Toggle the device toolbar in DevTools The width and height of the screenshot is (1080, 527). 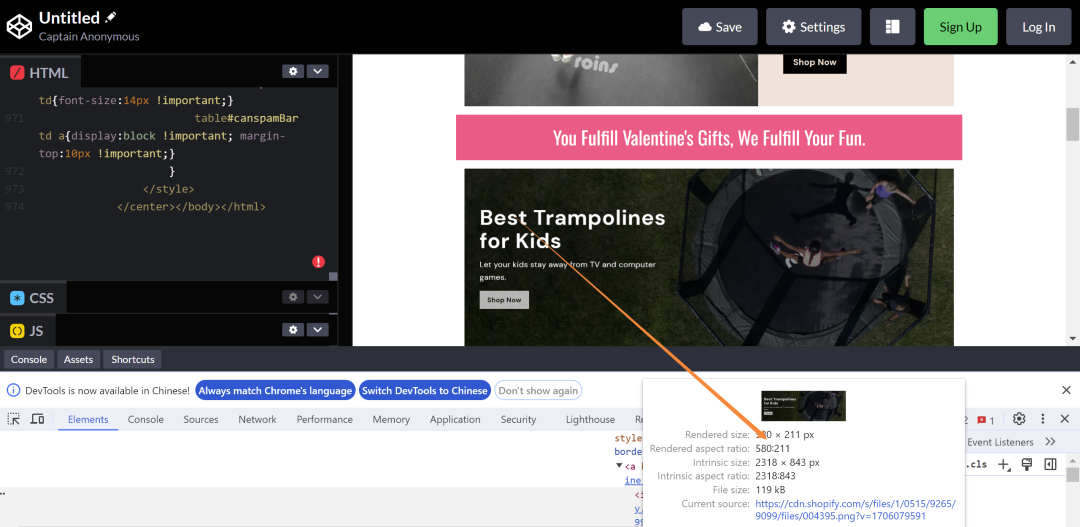click(x=37, y=419)
